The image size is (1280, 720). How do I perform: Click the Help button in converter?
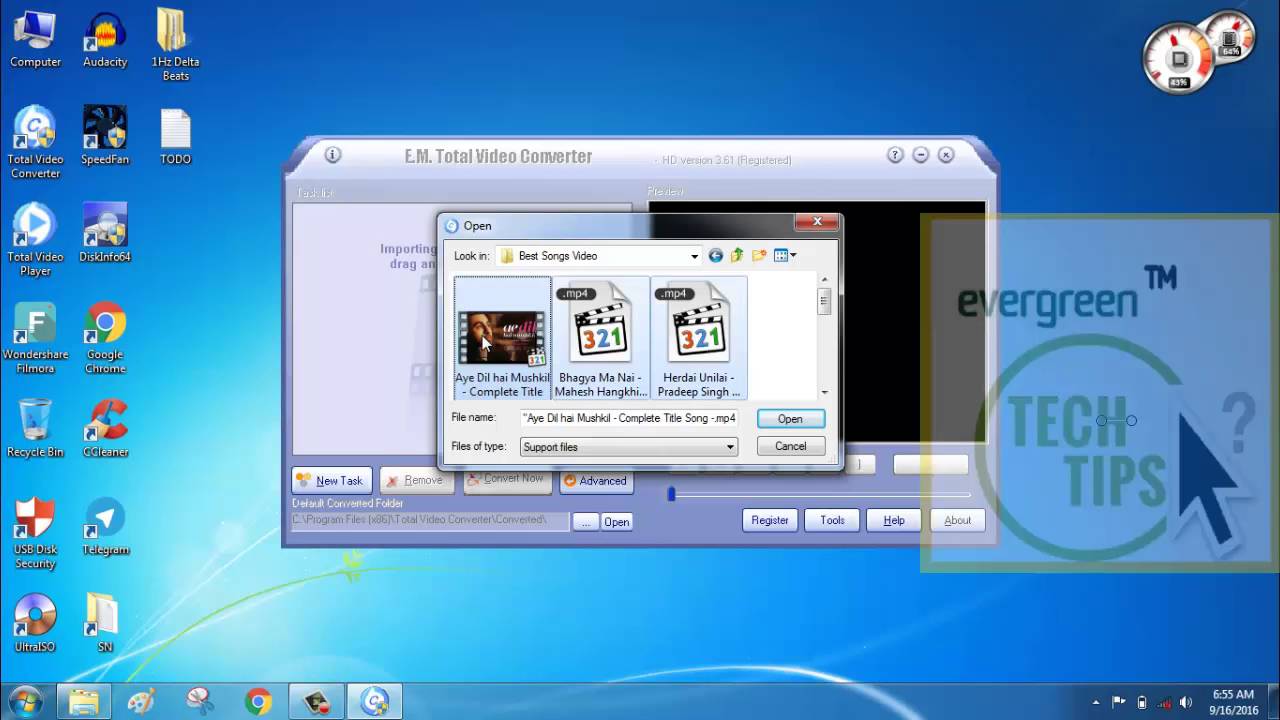pyautogui.click(x=894, y=520)
